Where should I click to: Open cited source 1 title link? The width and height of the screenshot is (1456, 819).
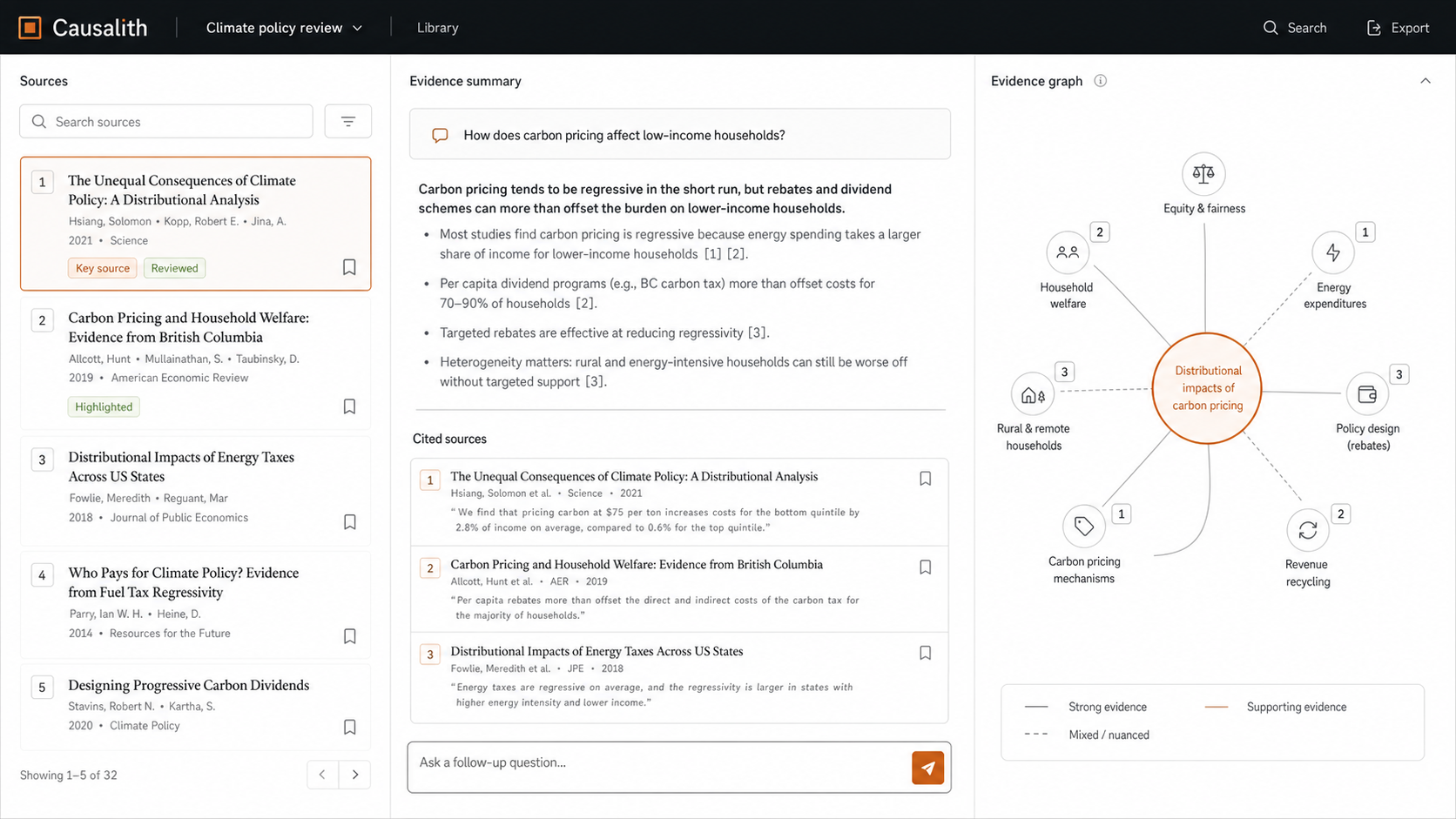634,476
